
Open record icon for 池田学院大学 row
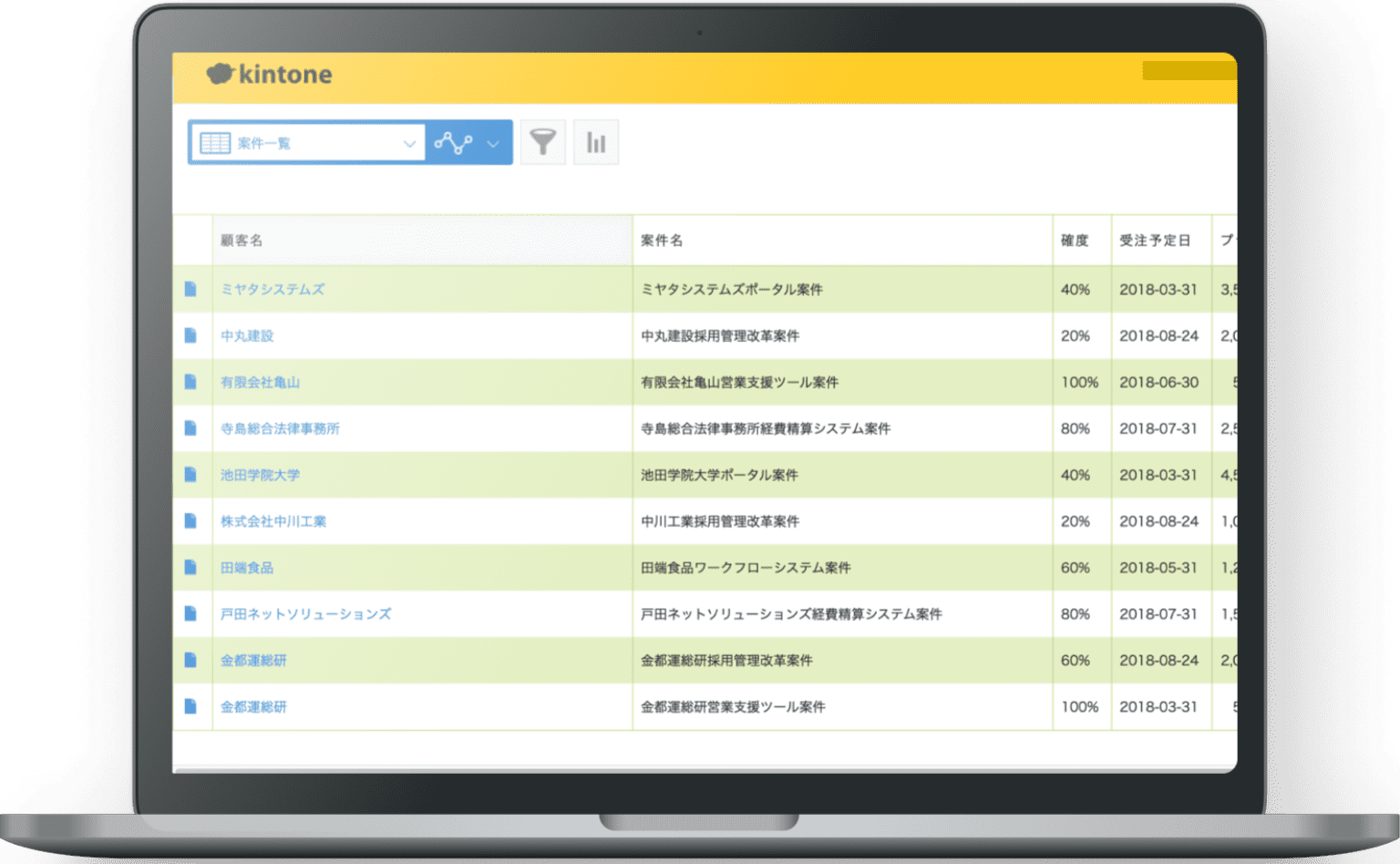pos(190,475)
